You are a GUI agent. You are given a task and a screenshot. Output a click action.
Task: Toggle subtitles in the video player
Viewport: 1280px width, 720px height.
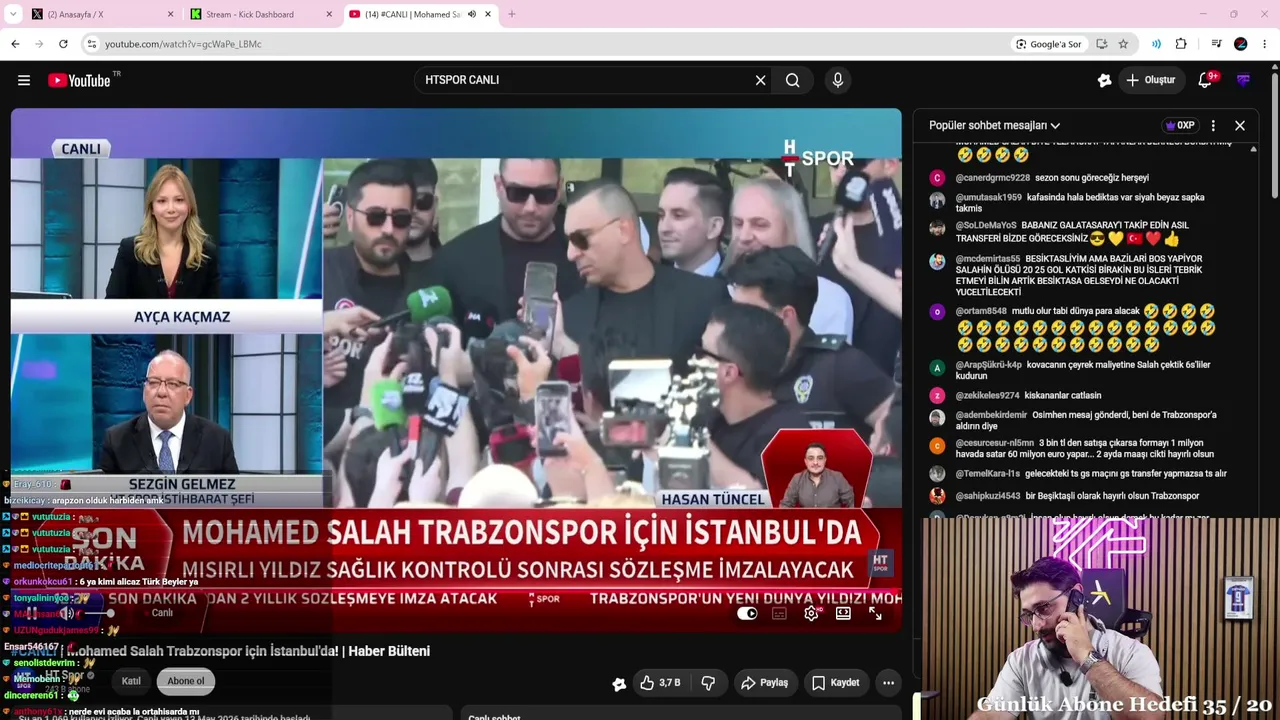coord(779,613)
